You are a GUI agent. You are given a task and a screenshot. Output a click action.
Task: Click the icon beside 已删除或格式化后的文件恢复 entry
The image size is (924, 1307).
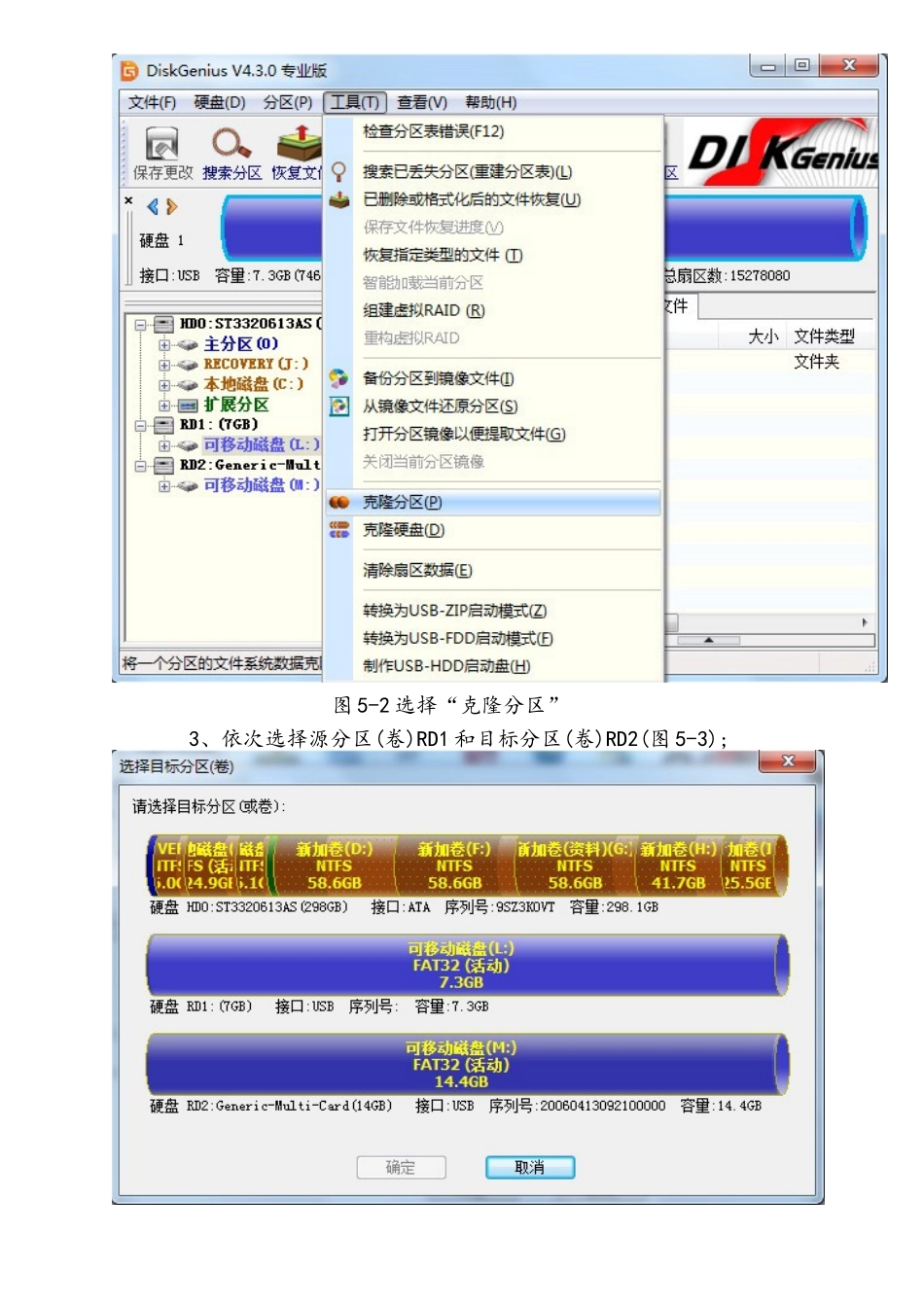[x=338, y=200]
